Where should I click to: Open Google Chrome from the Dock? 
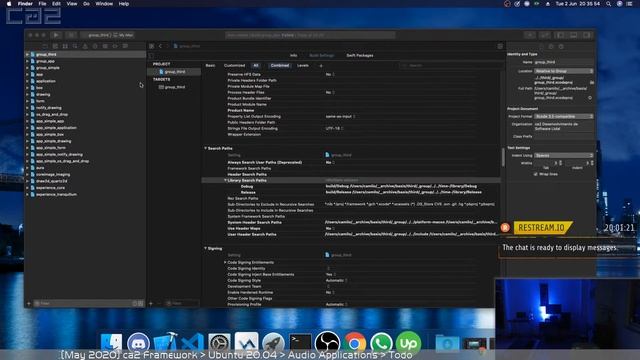coord(354,342)
